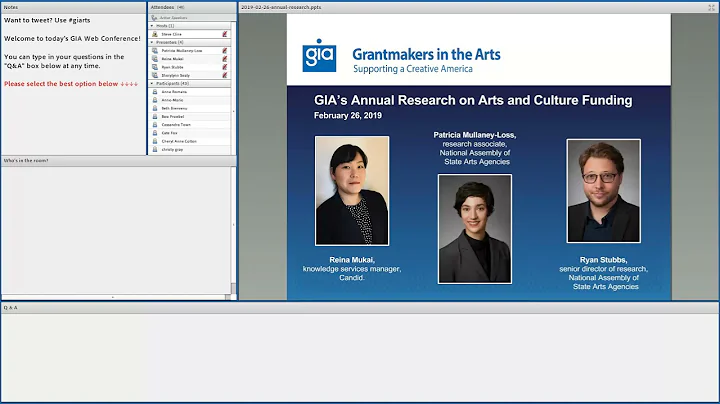
Task: Click participant icon beside Anna Romano
Action: click(x=155, y=92)
